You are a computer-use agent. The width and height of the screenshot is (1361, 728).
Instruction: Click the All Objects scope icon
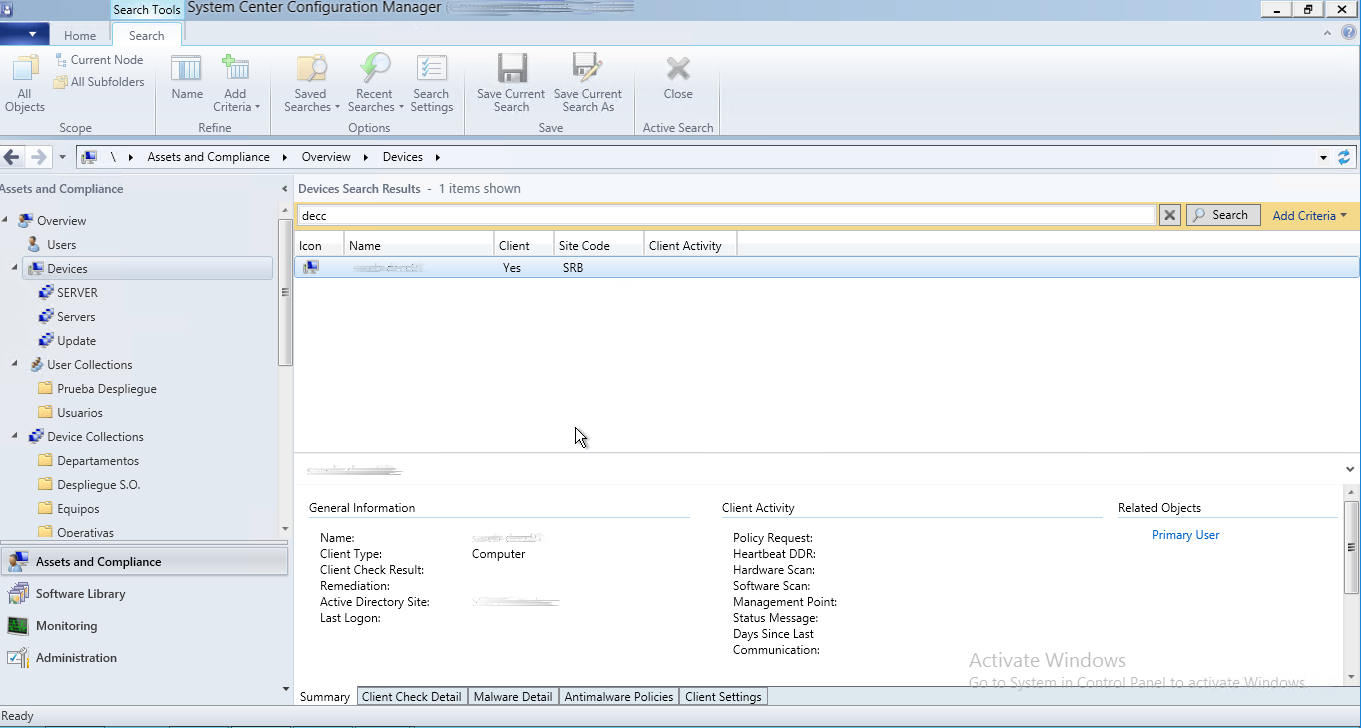click(x=25, y=70)
